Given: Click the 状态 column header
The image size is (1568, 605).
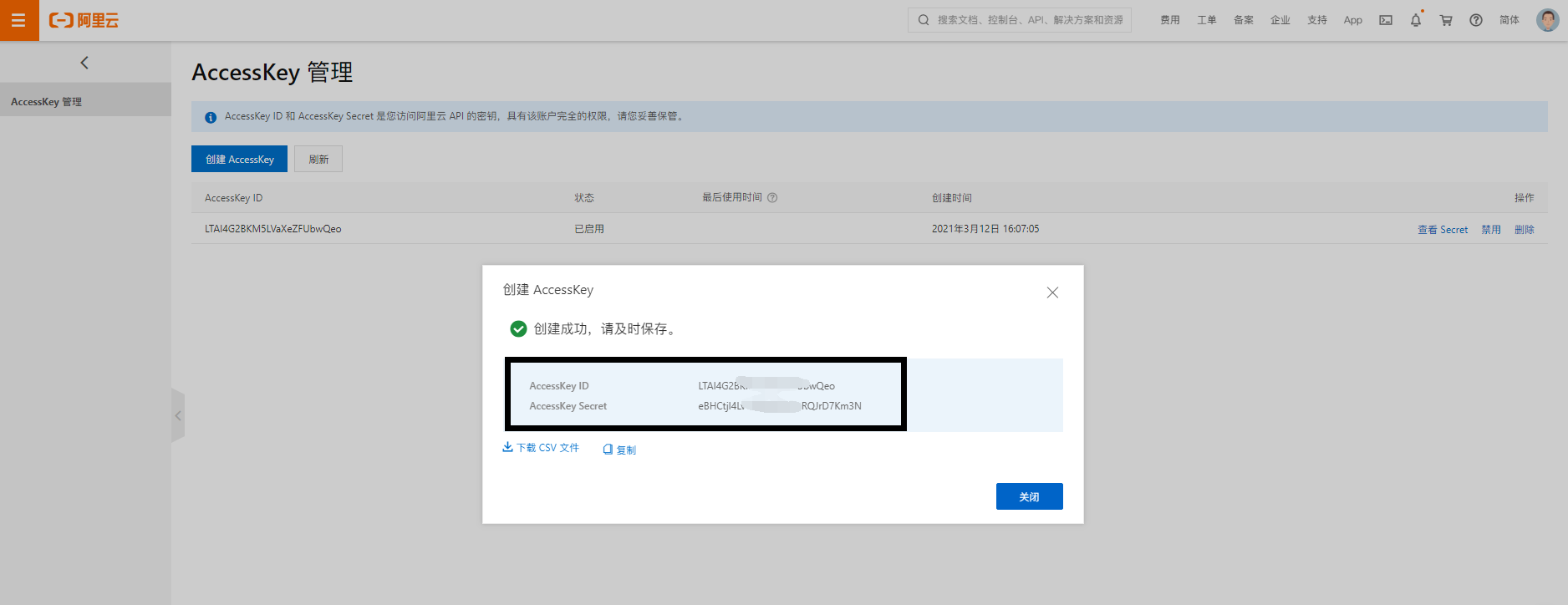Looking at the screenshot, I should [x=584, y=198].
